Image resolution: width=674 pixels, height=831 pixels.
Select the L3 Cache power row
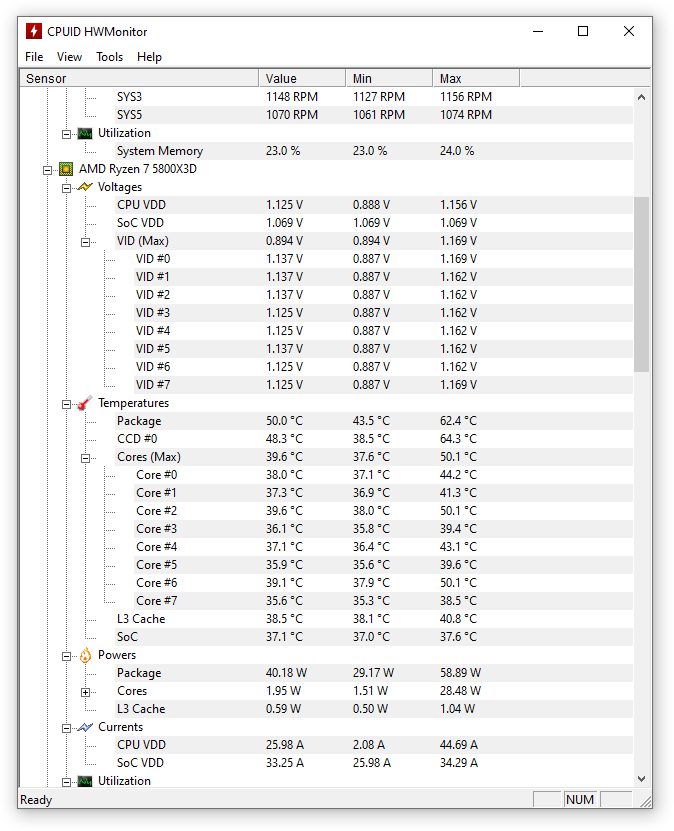click(374, 710)
